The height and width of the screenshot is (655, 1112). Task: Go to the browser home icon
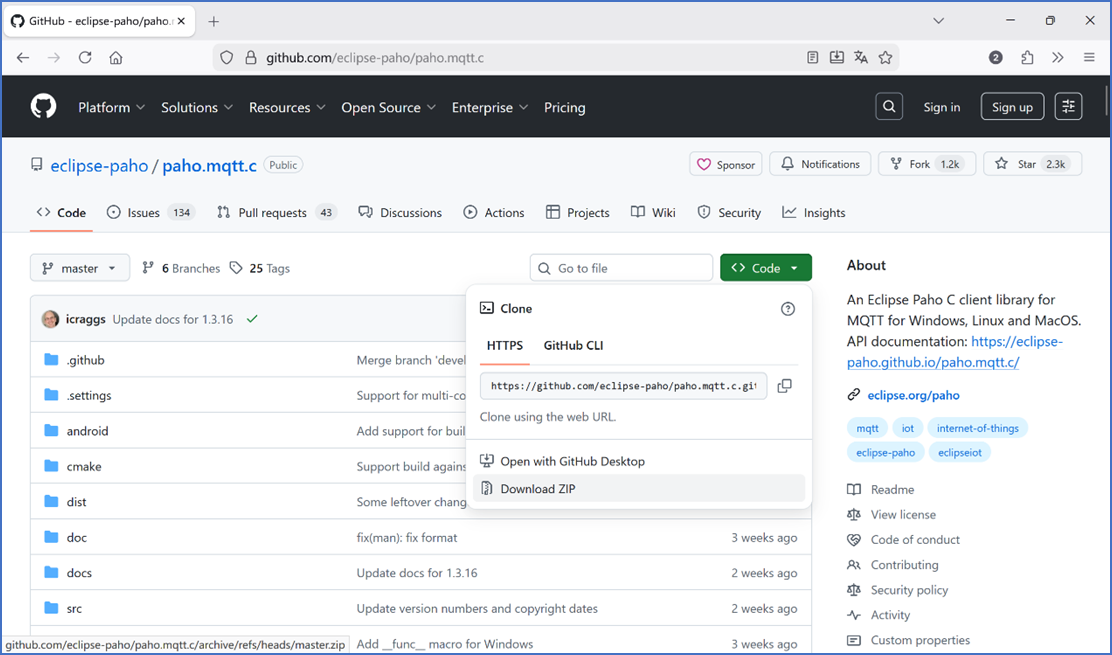pyautogui.click(x=116, y=57)
